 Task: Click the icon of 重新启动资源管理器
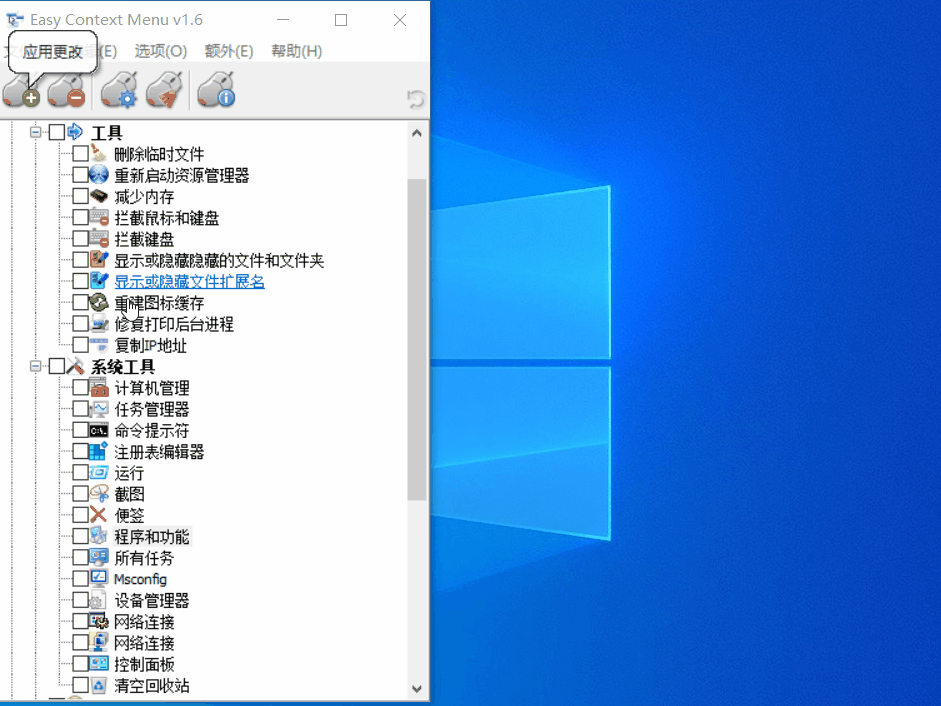[x=99, y=175]
